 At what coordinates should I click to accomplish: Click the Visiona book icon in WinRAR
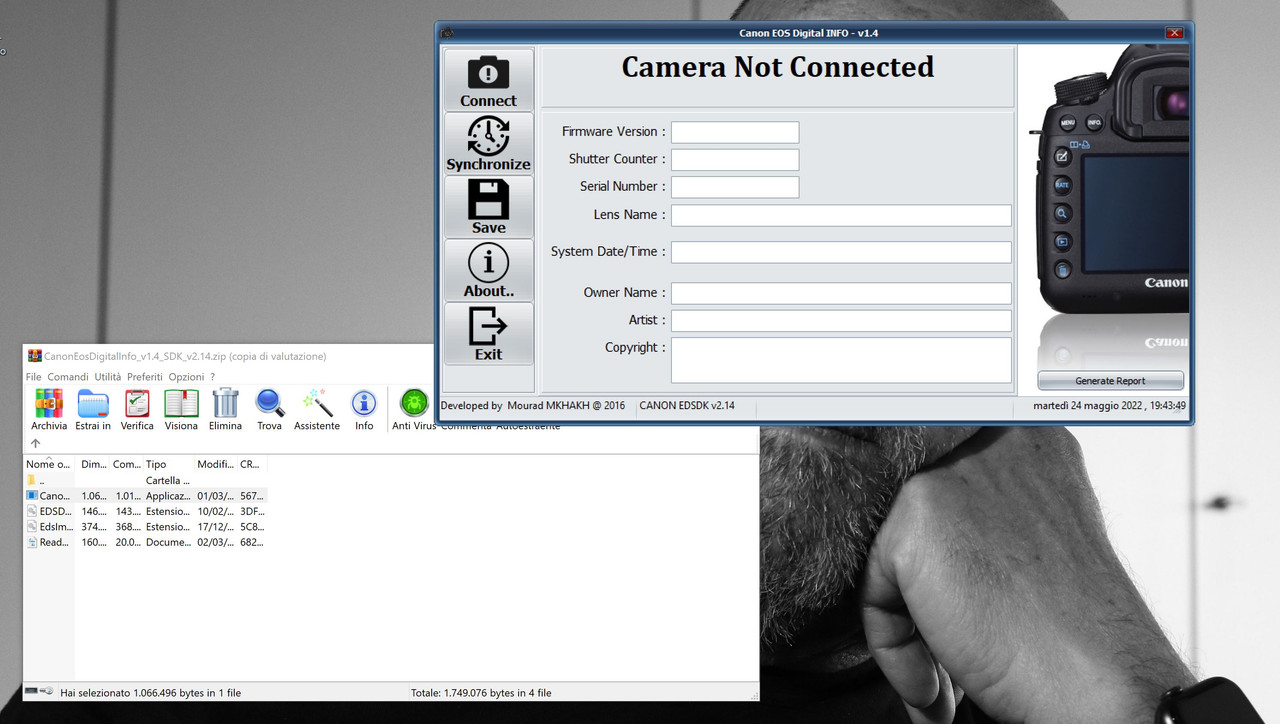pos(181,410)
